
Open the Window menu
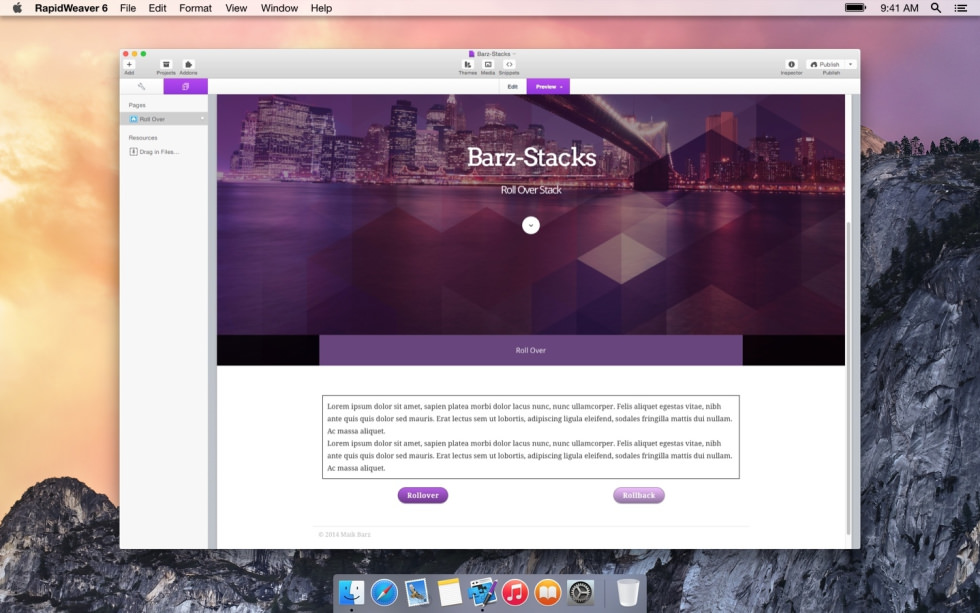click(x=279, y=8)
